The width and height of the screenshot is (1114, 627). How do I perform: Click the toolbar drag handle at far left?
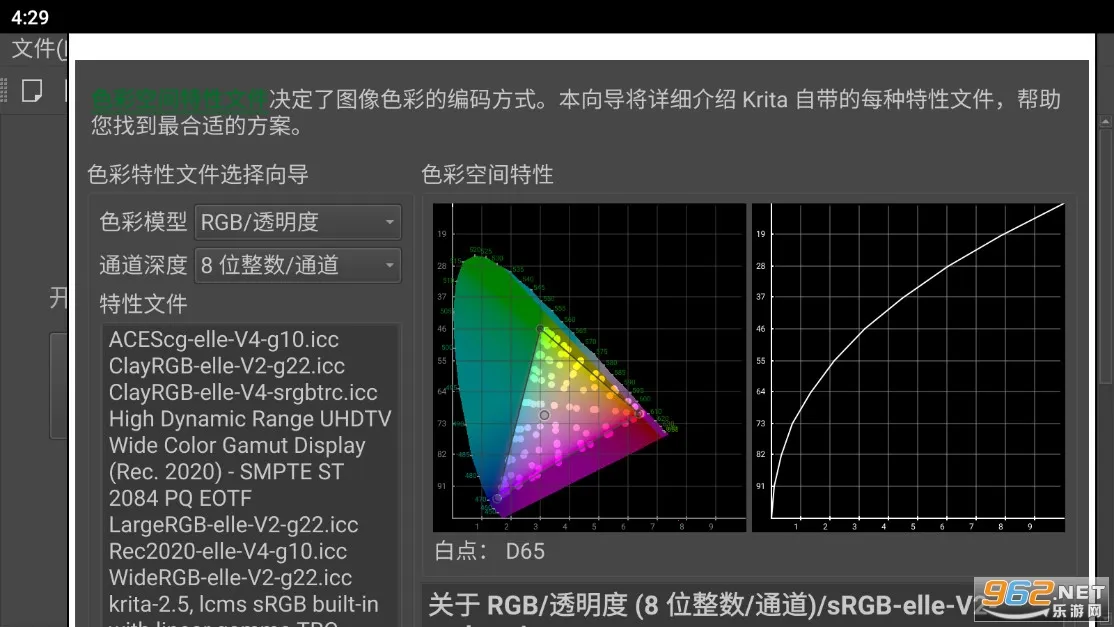pyautogui.click(x=4, y=91)
